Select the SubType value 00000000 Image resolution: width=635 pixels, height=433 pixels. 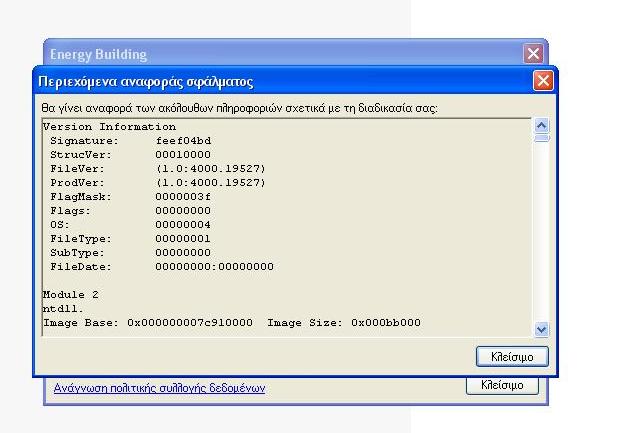coord(183,253)
